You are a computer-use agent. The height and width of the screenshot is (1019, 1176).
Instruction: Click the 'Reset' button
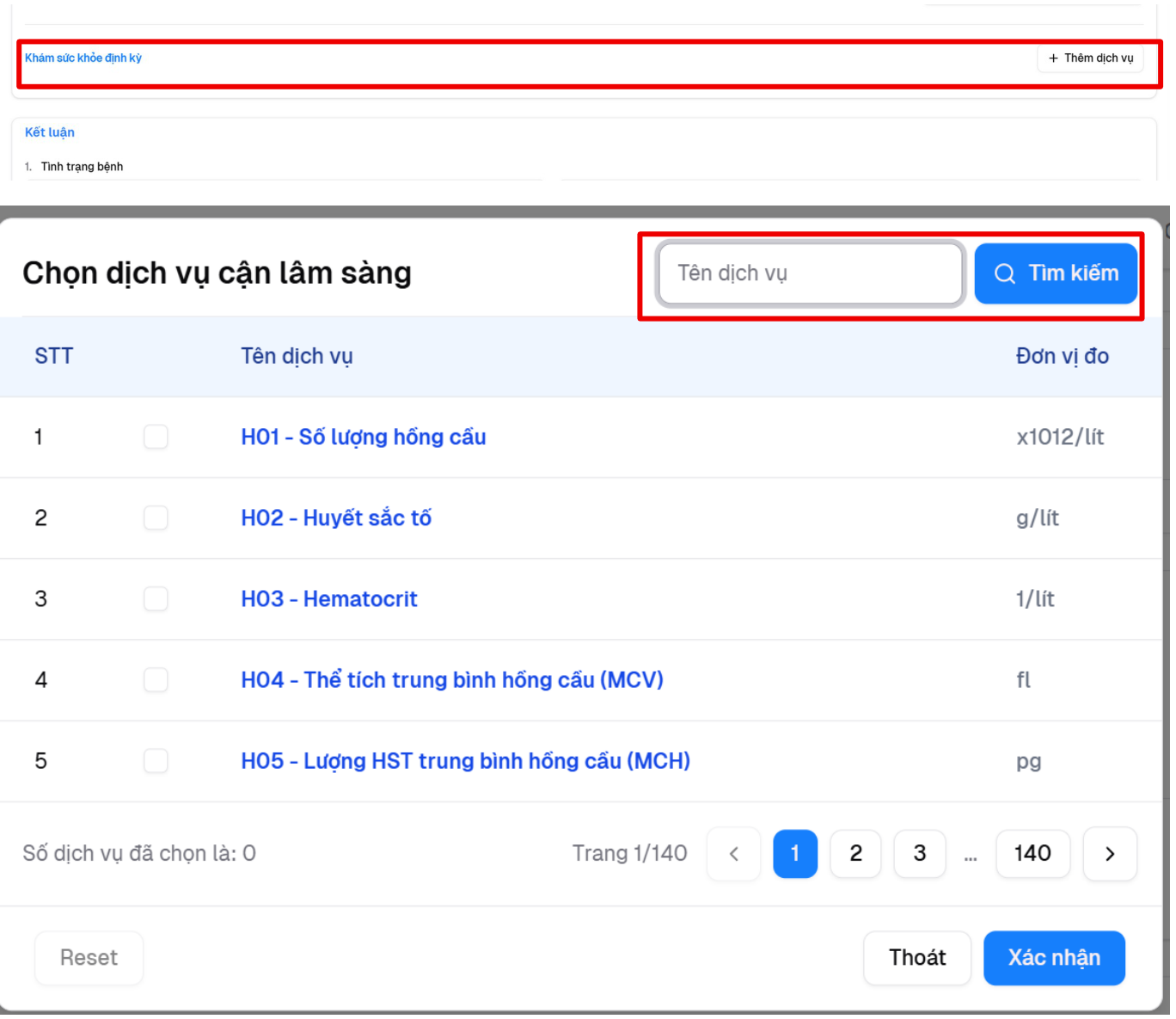click(x=89, y=958)
